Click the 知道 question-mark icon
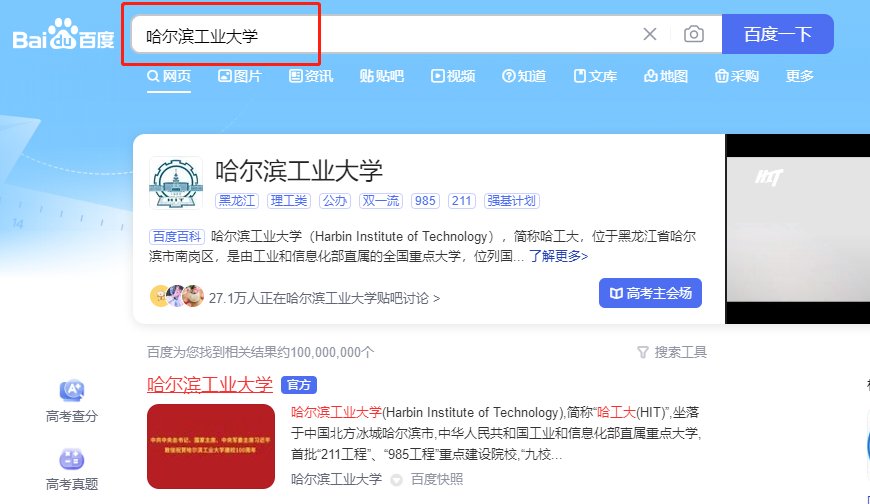This screenshot has width=870, height=504. [508, 76]
